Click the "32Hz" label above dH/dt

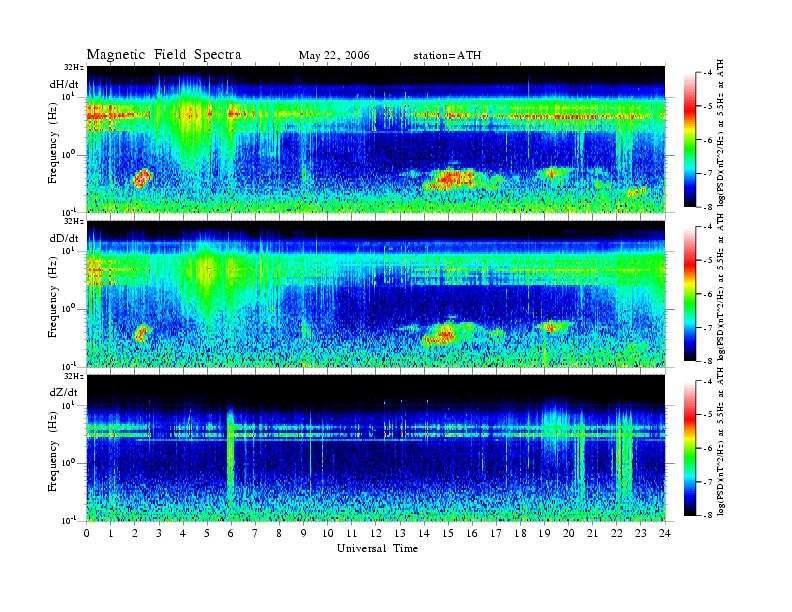74,67
